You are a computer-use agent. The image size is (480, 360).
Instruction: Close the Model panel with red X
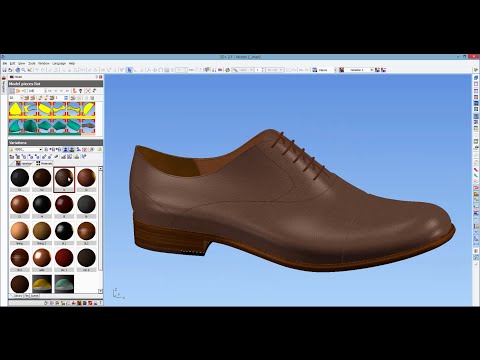pyautogui.click(x=101, y=77)
